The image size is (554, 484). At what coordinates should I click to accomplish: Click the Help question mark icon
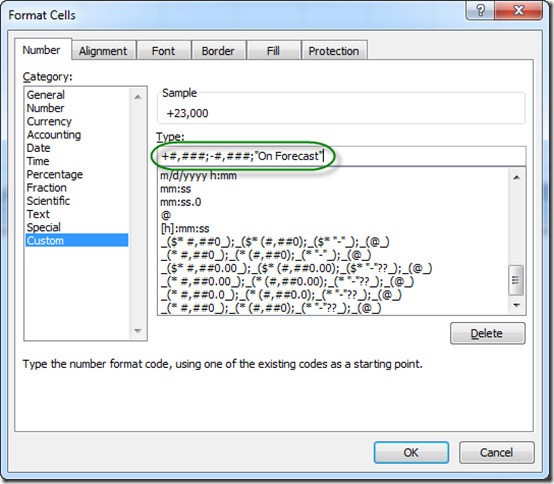[481, 10]
